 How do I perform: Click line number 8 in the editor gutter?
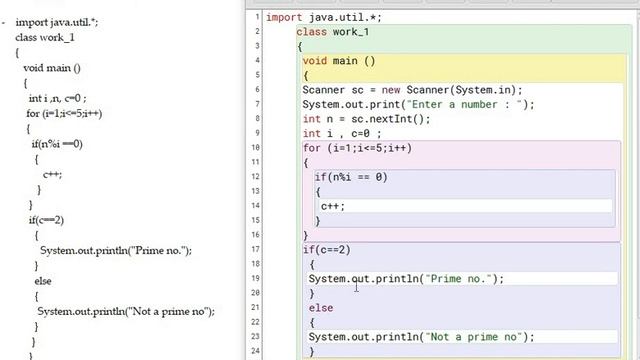click(257, 118)
